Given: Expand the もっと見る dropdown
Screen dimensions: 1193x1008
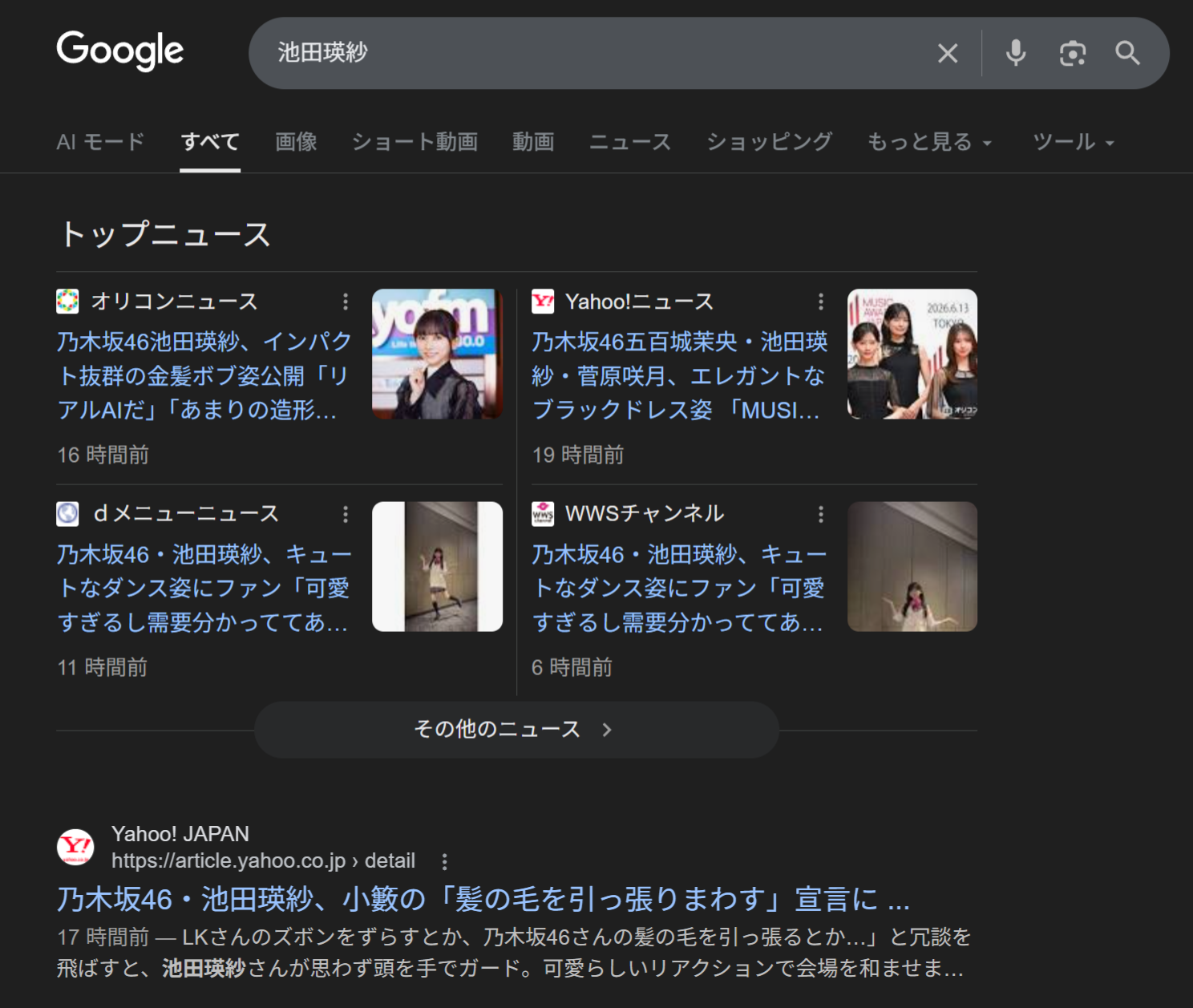Looking at the screenshot, I should 929,142.
